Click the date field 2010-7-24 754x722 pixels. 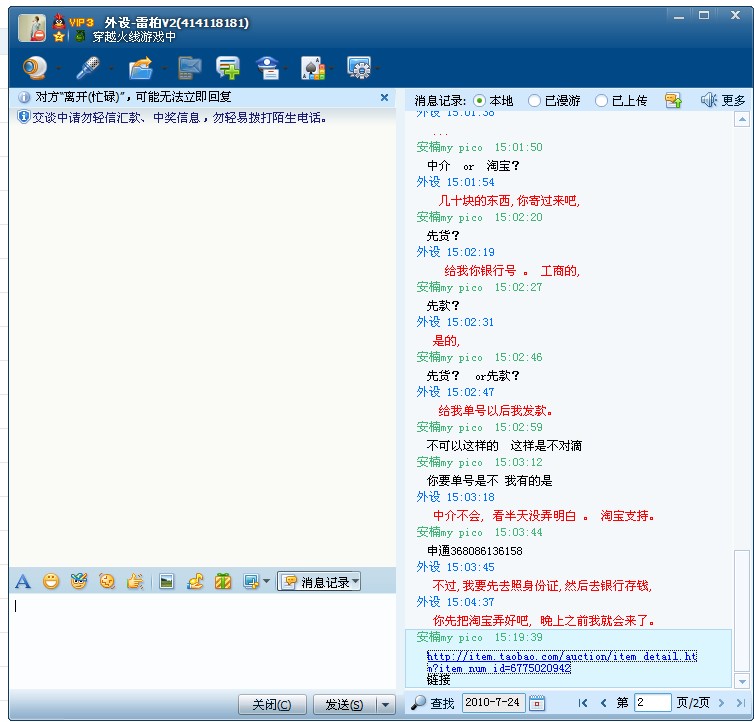493,703
